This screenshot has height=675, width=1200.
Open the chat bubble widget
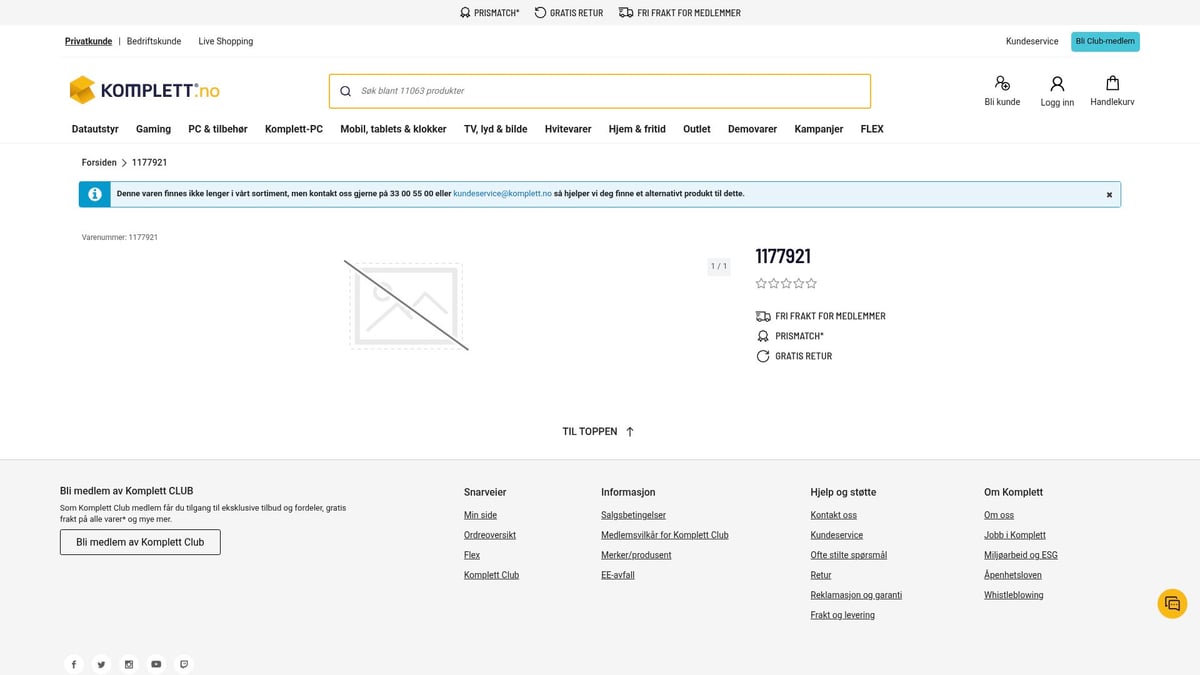[x=1172, y=604]
